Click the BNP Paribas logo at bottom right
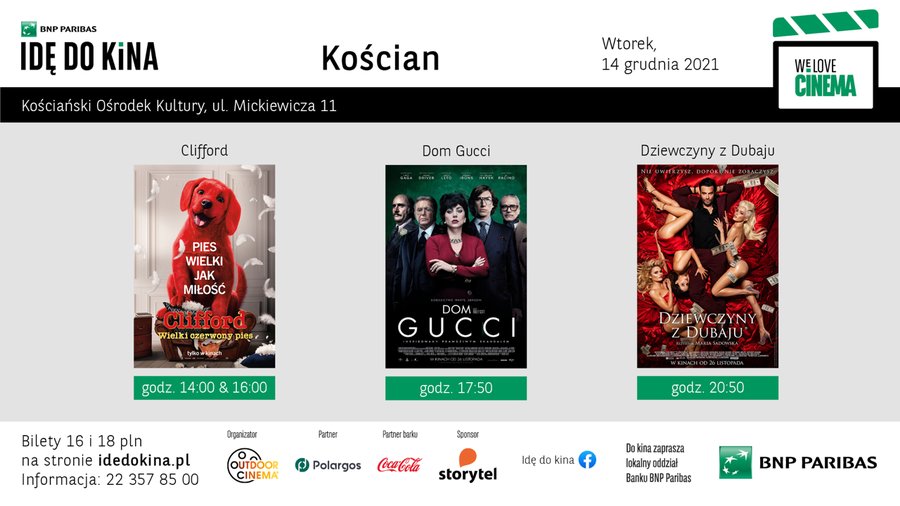This screenshot has height=506, width=900. pyautogui.click(x=798, y=462)
